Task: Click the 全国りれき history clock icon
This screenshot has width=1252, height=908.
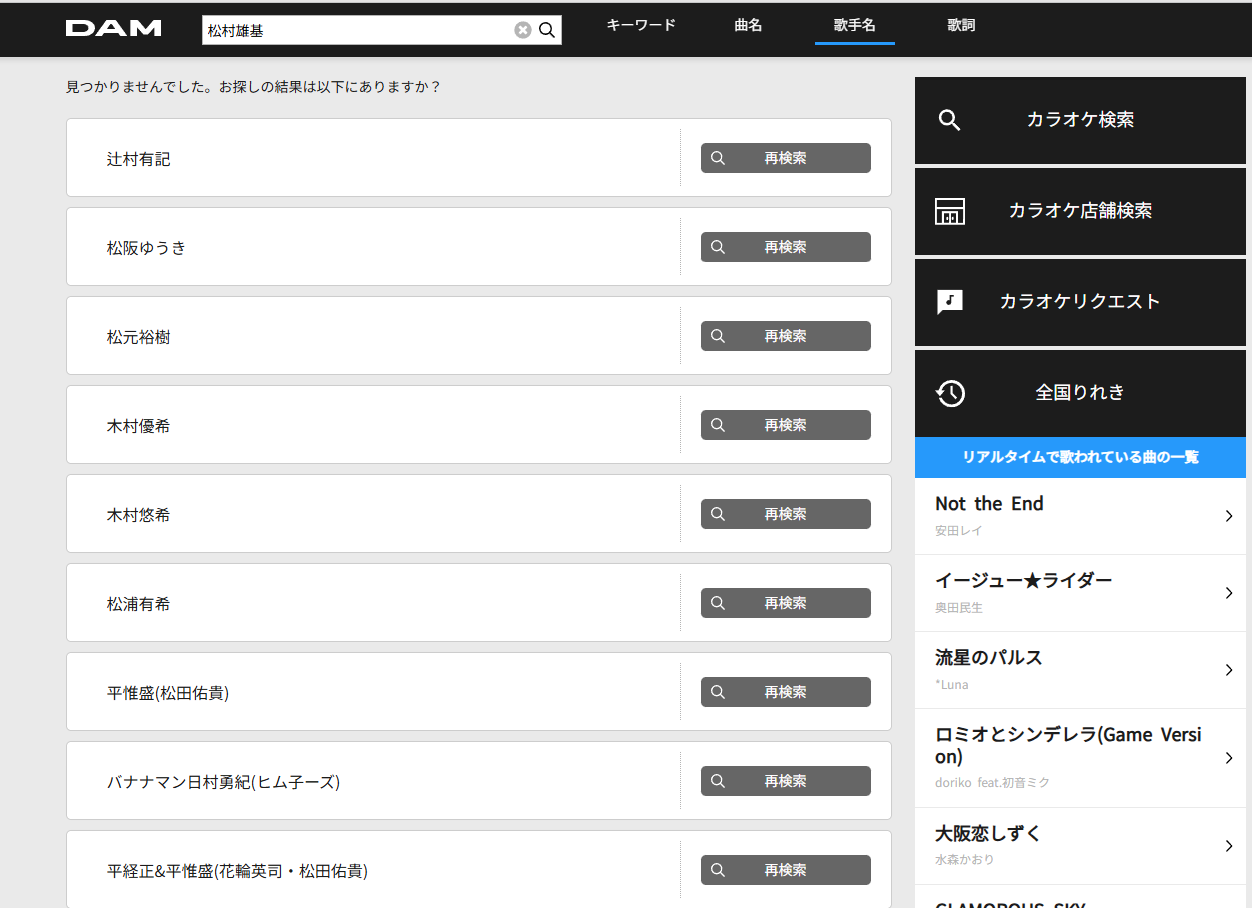Action: click(950, 393)
